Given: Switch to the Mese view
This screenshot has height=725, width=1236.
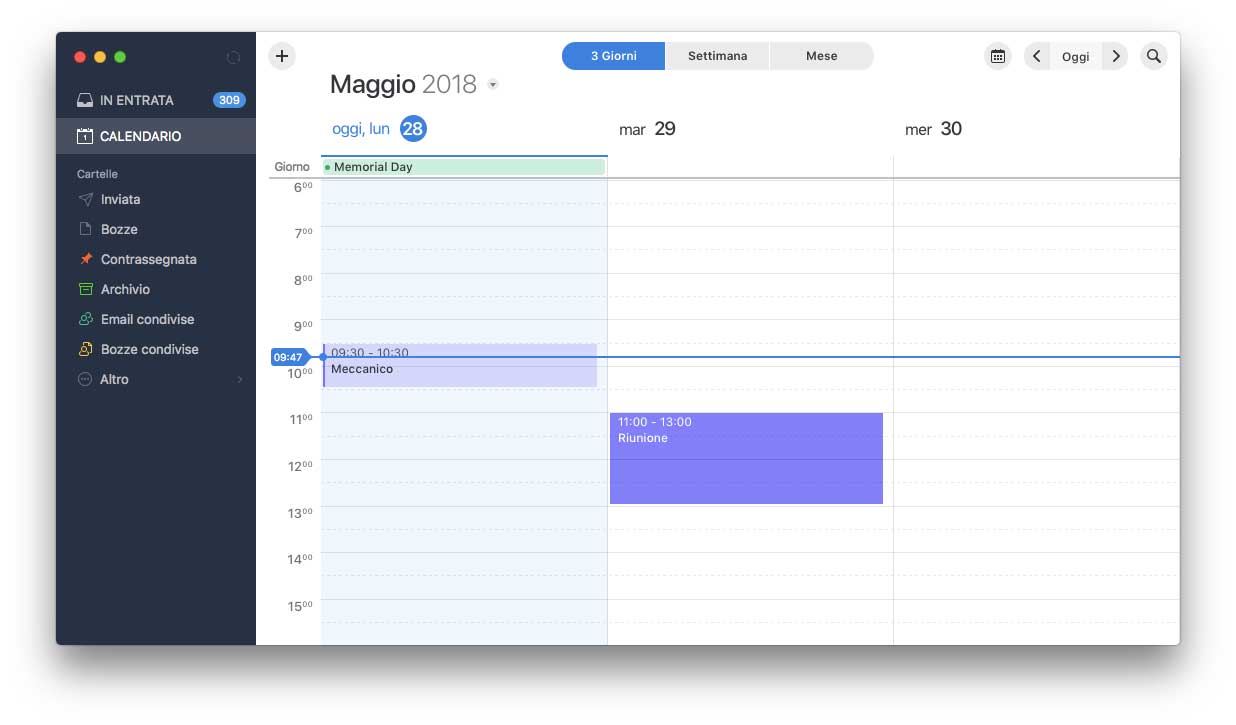Looking at the screenshot, I should (x=821, y=56).
